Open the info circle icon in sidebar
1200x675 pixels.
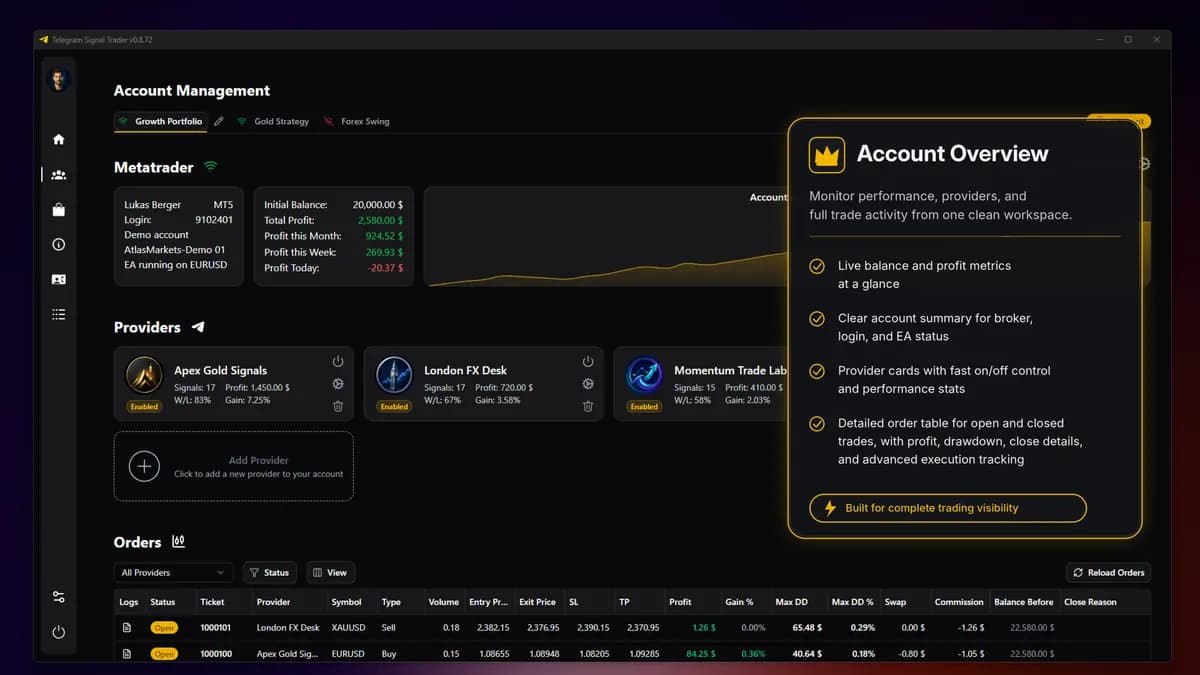[x=59, y=245]
